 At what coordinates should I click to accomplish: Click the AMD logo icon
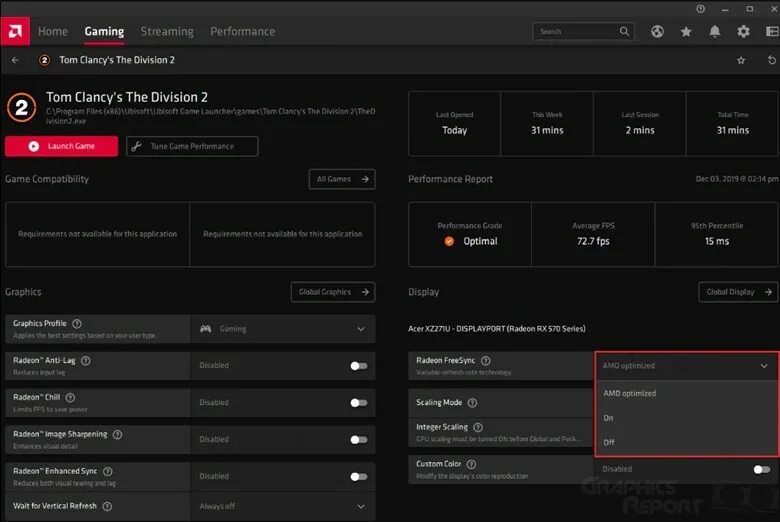coord(15,31)
